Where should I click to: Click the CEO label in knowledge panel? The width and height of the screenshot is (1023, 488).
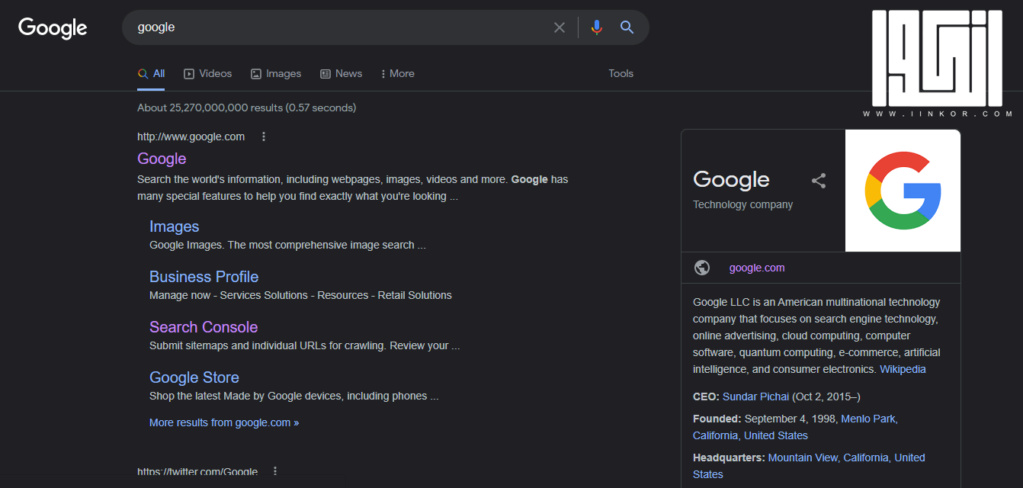pos(706,397)
